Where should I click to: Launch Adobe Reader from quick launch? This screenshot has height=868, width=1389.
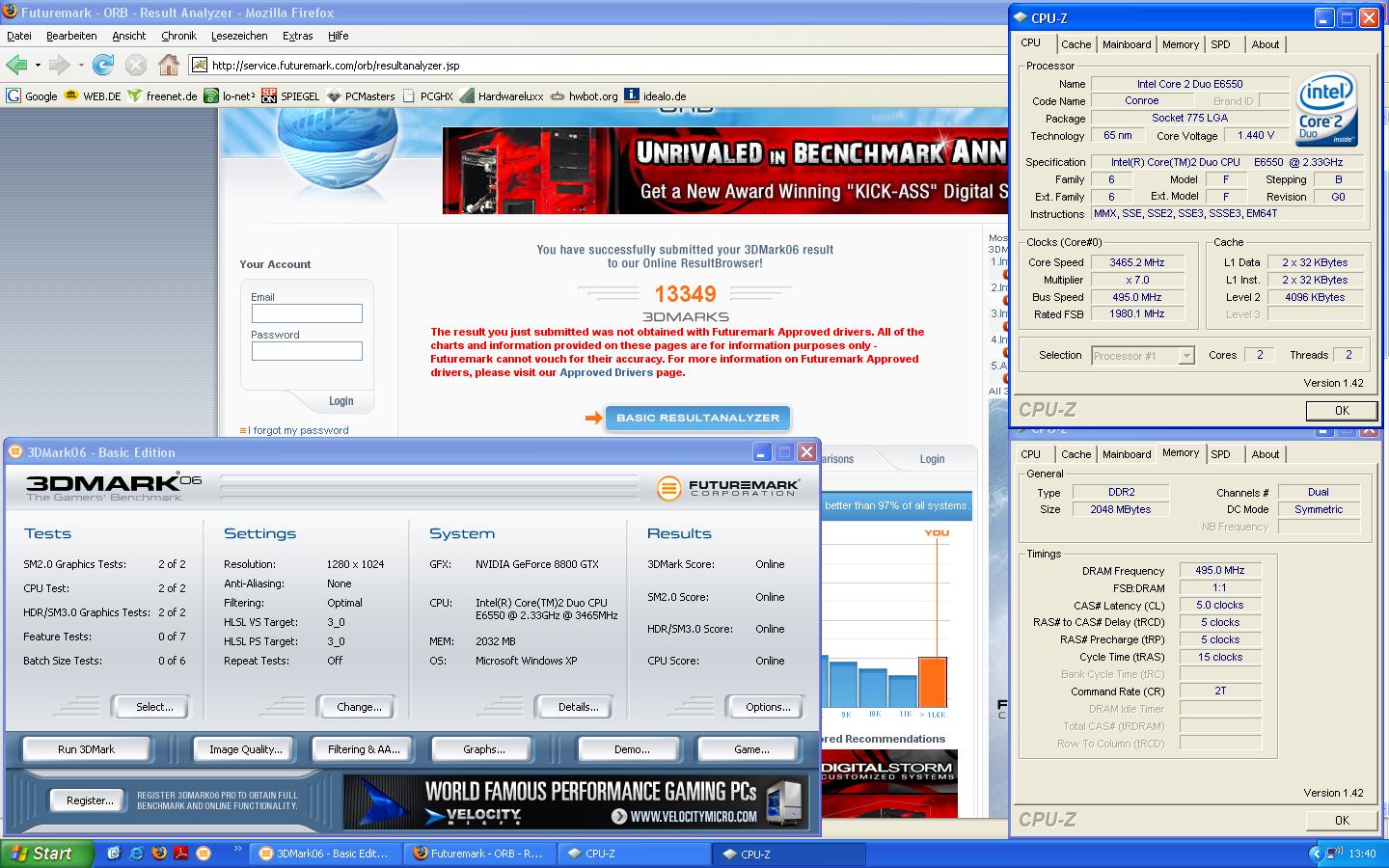180,854
